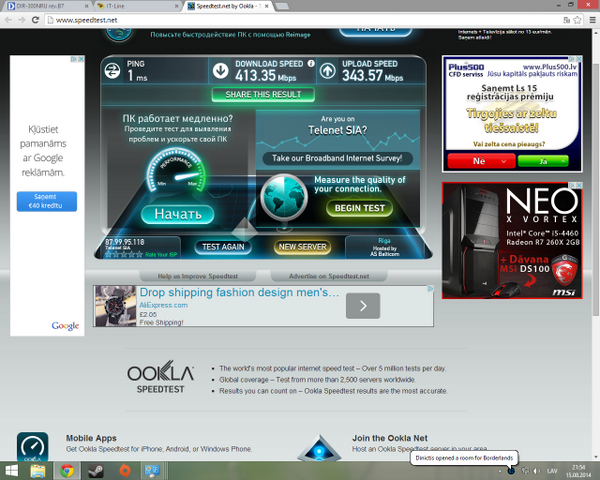Click the browser back arrow
The width and height of the screenshot is (600, 480).
tap(8, 20)
